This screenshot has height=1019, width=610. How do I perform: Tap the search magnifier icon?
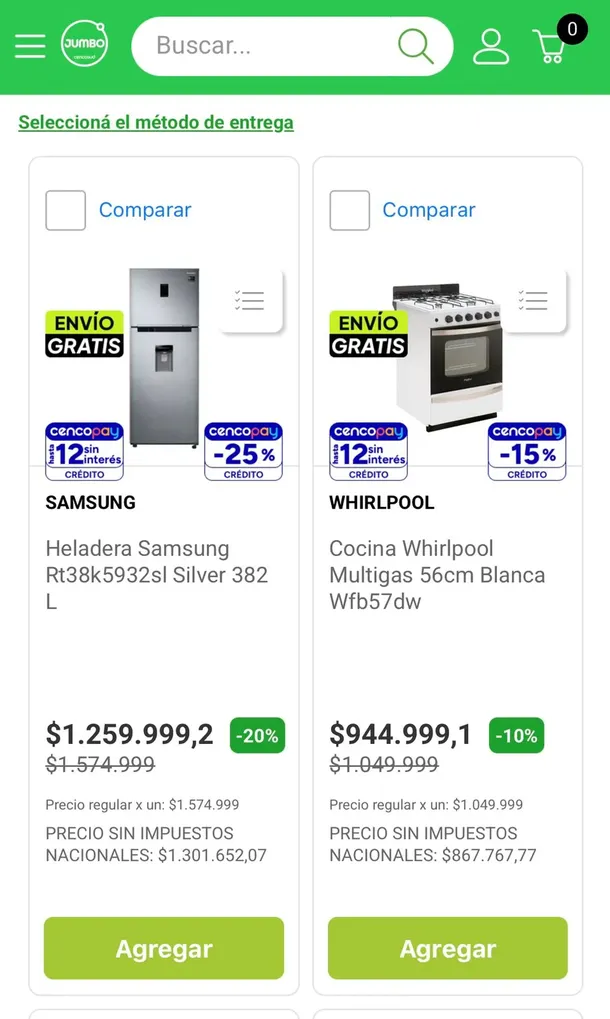(415, 46)
